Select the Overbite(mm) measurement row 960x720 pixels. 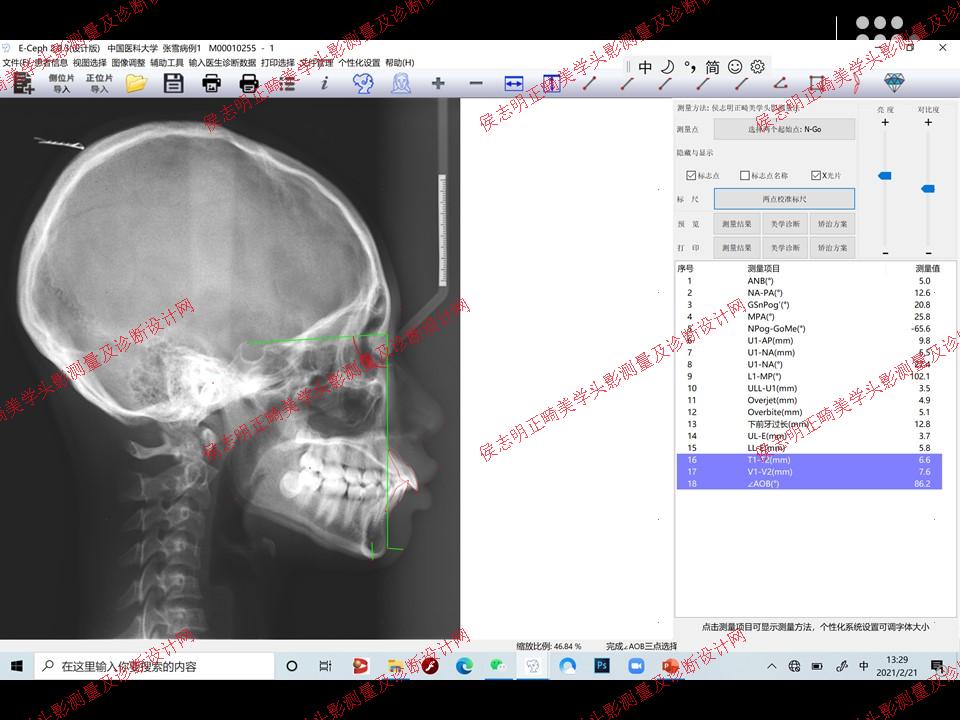(809, 412)
